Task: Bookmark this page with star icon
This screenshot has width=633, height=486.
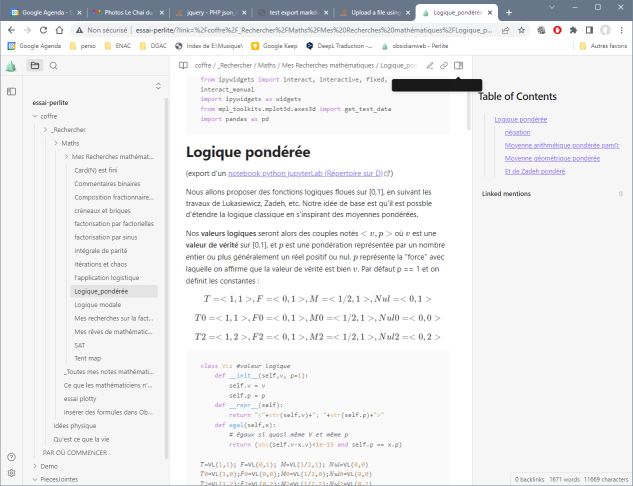Action: click(521, 30)
